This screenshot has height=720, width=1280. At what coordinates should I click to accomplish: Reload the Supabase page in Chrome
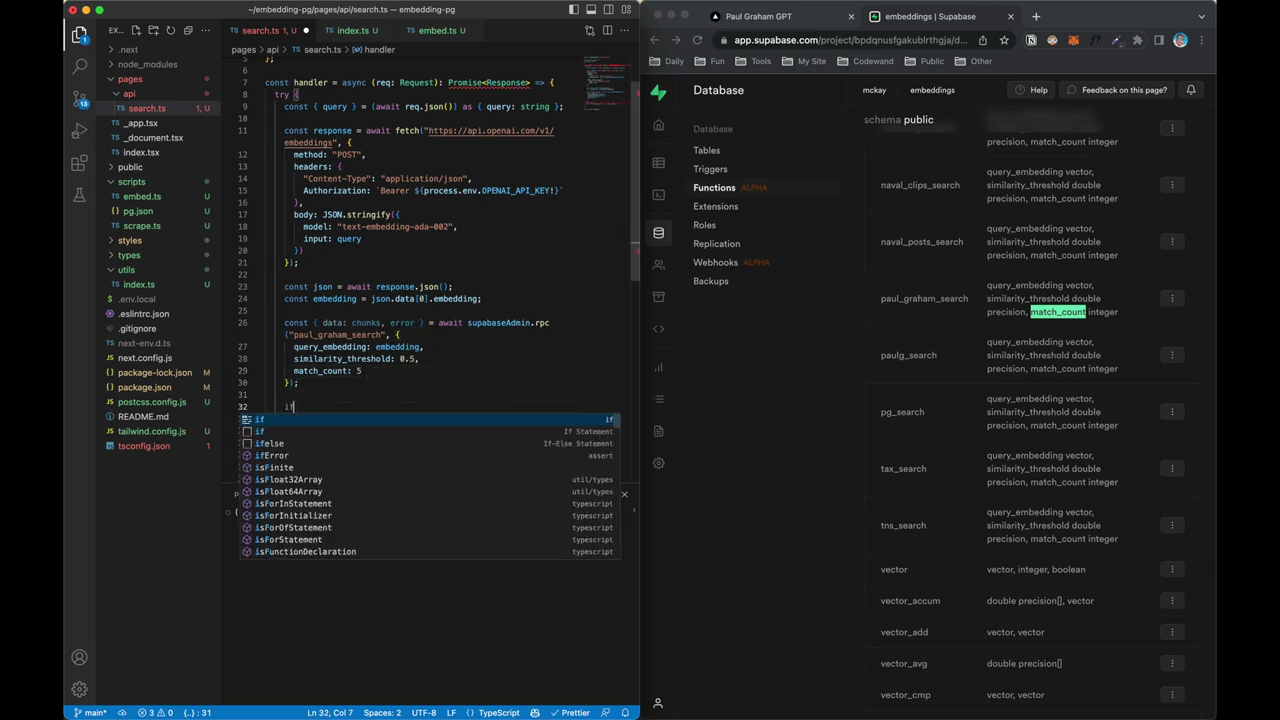[697, 40]
